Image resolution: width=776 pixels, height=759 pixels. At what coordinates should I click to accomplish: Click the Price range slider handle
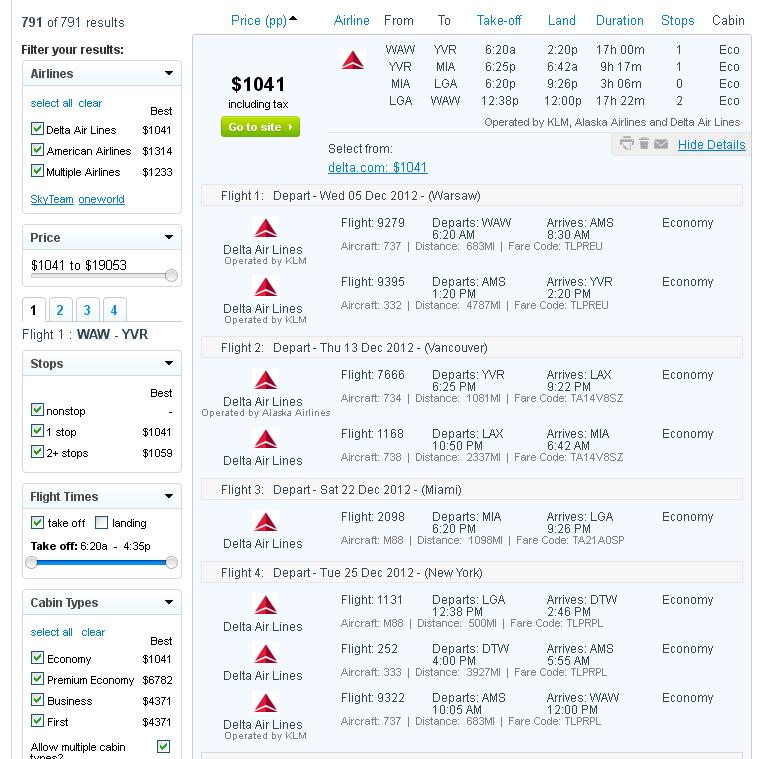(171, 275)
